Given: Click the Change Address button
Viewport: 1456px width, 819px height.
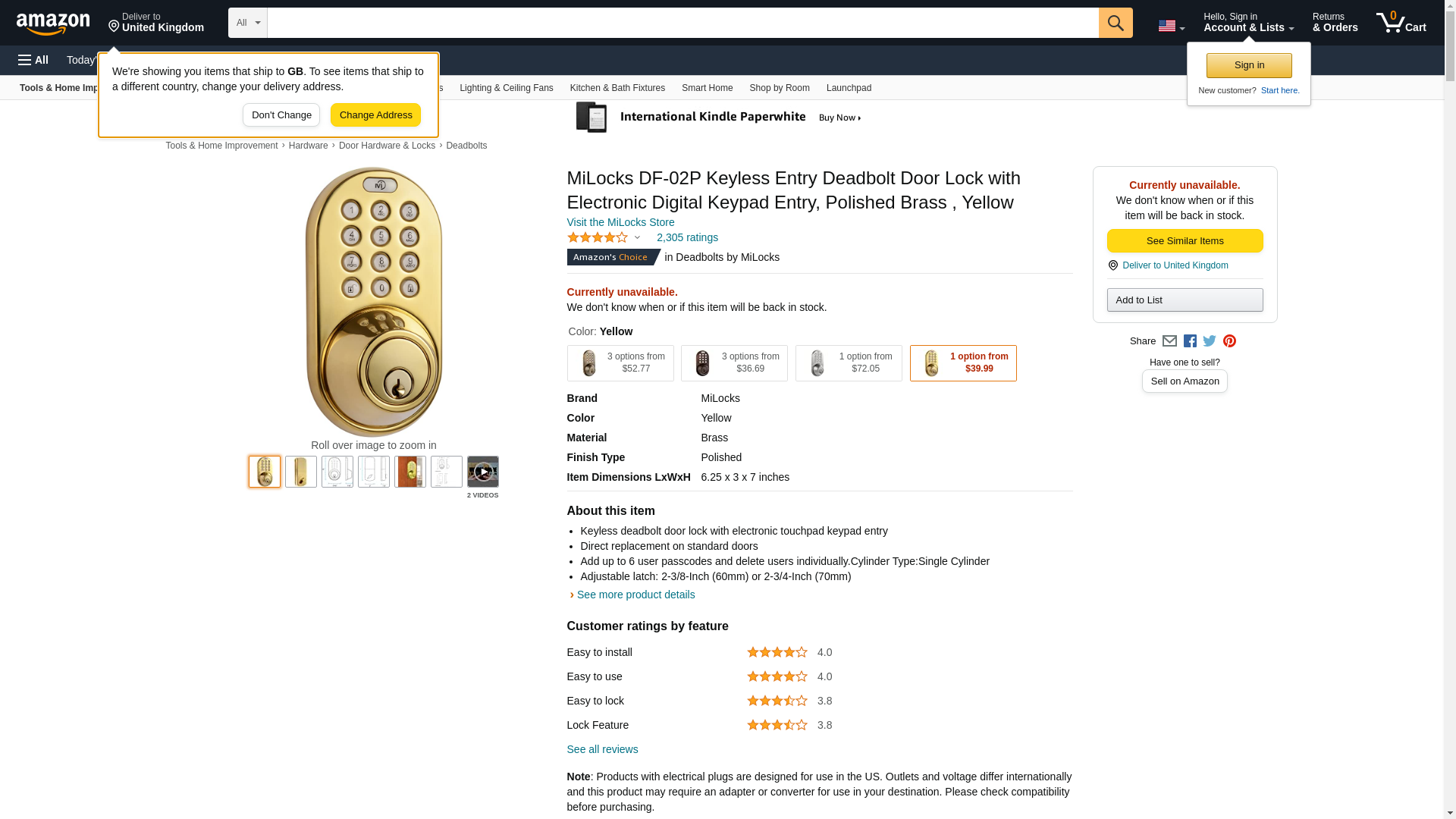Looking at the screenshot, I should (375, 115).
